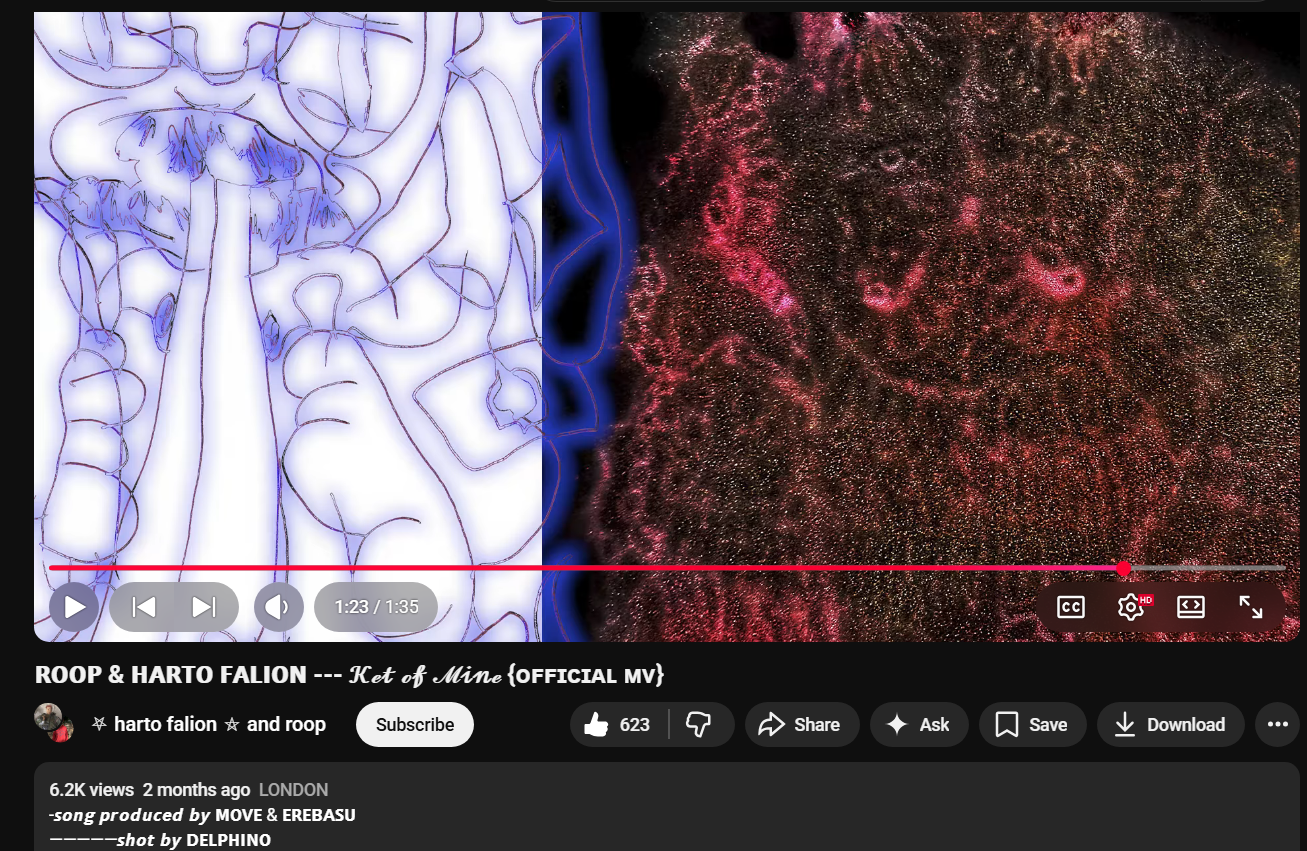Open the playback settings gear
The image size is (1307, 851).
pos(1130,606)
